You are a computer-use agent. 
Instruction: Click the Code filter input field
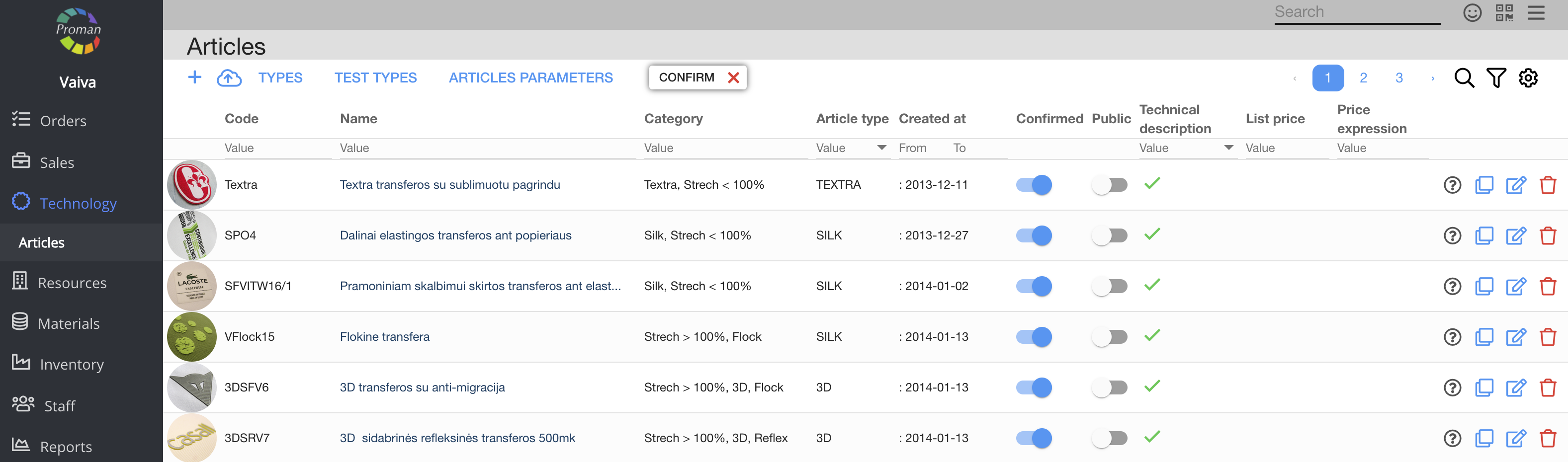tap(277, 149)
